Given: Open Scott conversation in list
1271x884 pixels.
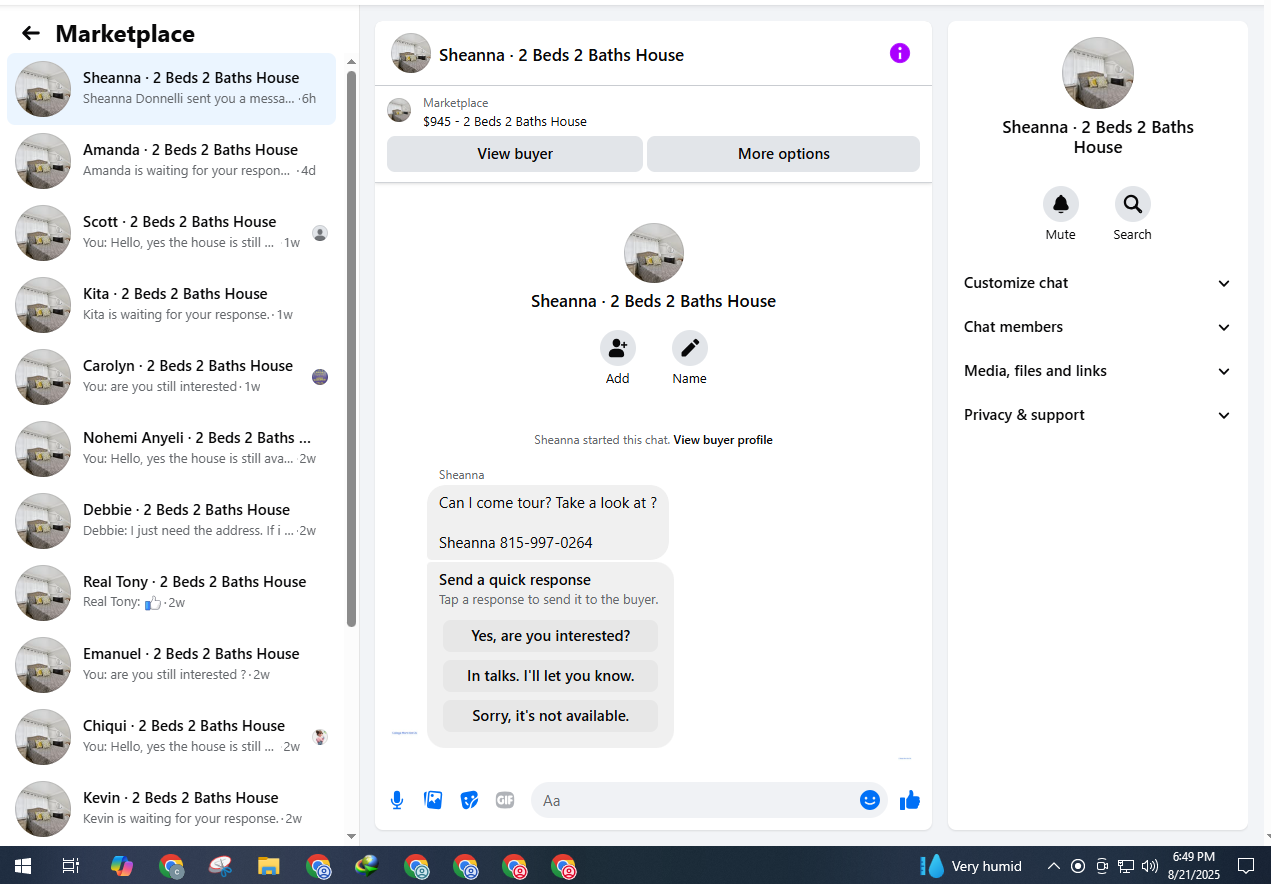Looking at the screenshot, I should (x=172, y=233).
